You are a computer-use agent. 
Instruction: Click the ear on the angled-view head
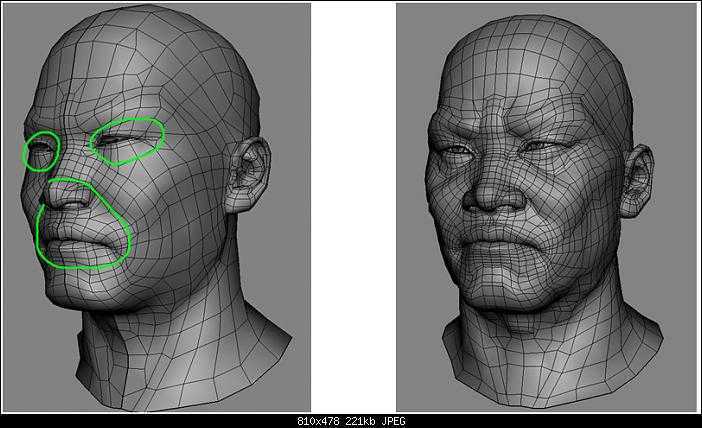pos(247,174)
